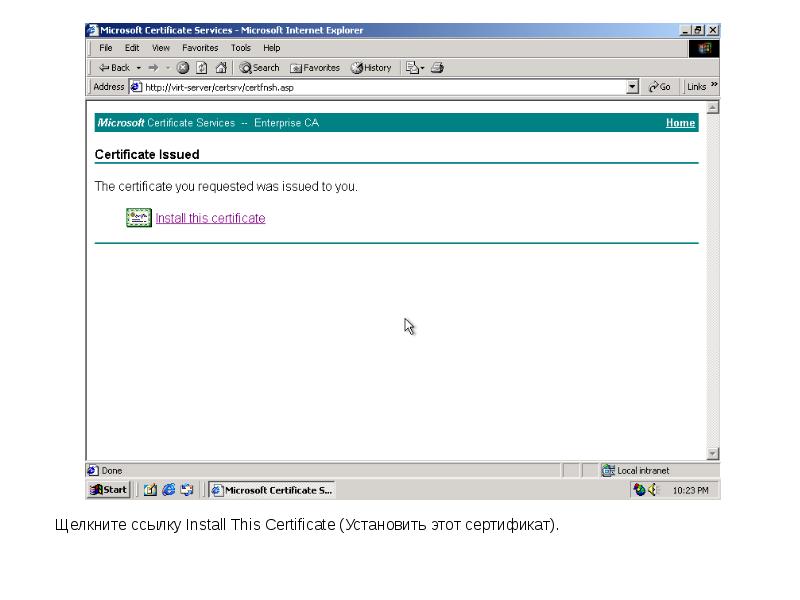Launch Internet Explorer from Quick Launch
This screenshot has height=600, width=800.
click(x=168, y=490)
